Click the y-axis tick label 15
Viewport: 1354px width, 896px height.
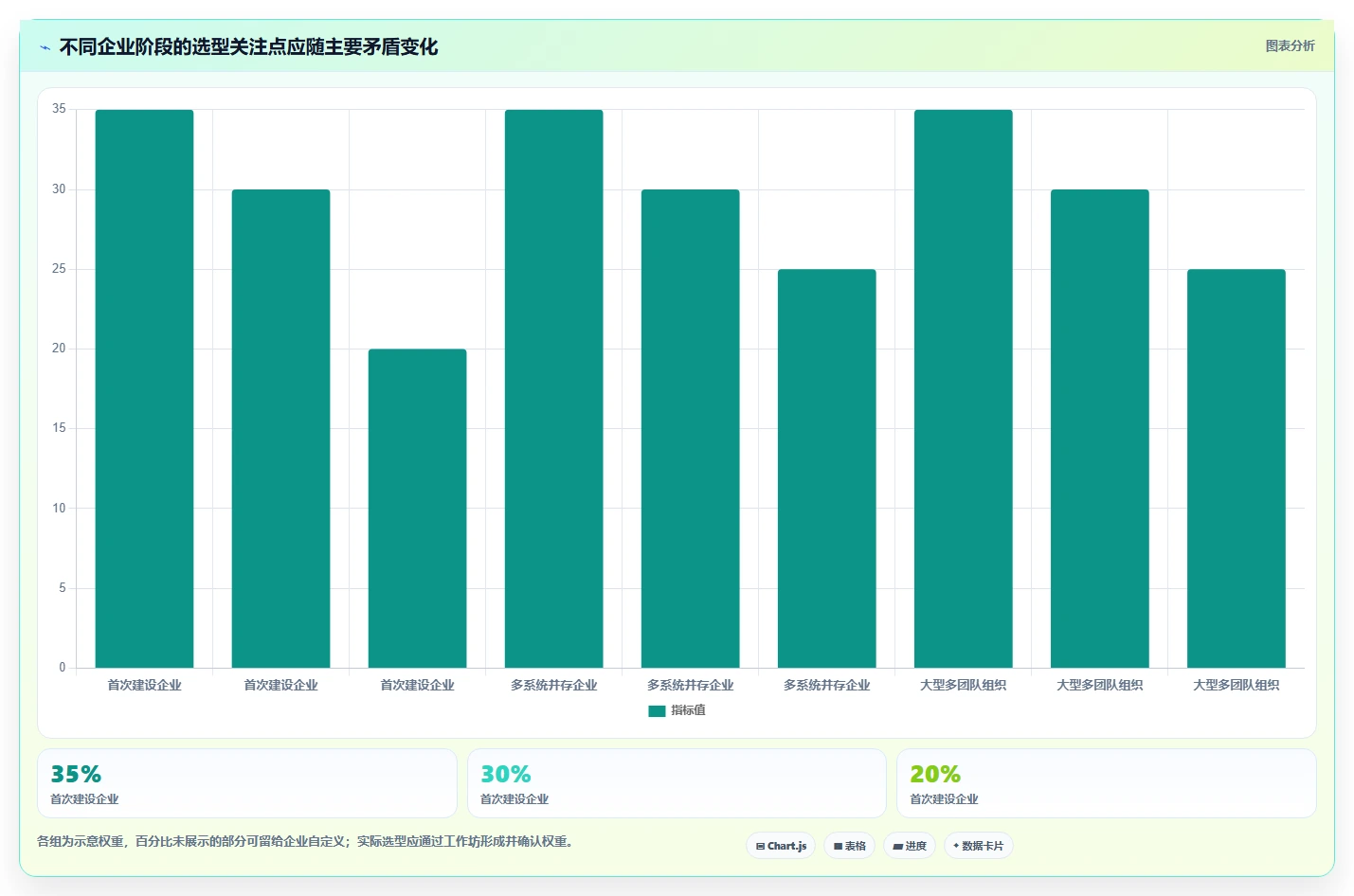59,428
